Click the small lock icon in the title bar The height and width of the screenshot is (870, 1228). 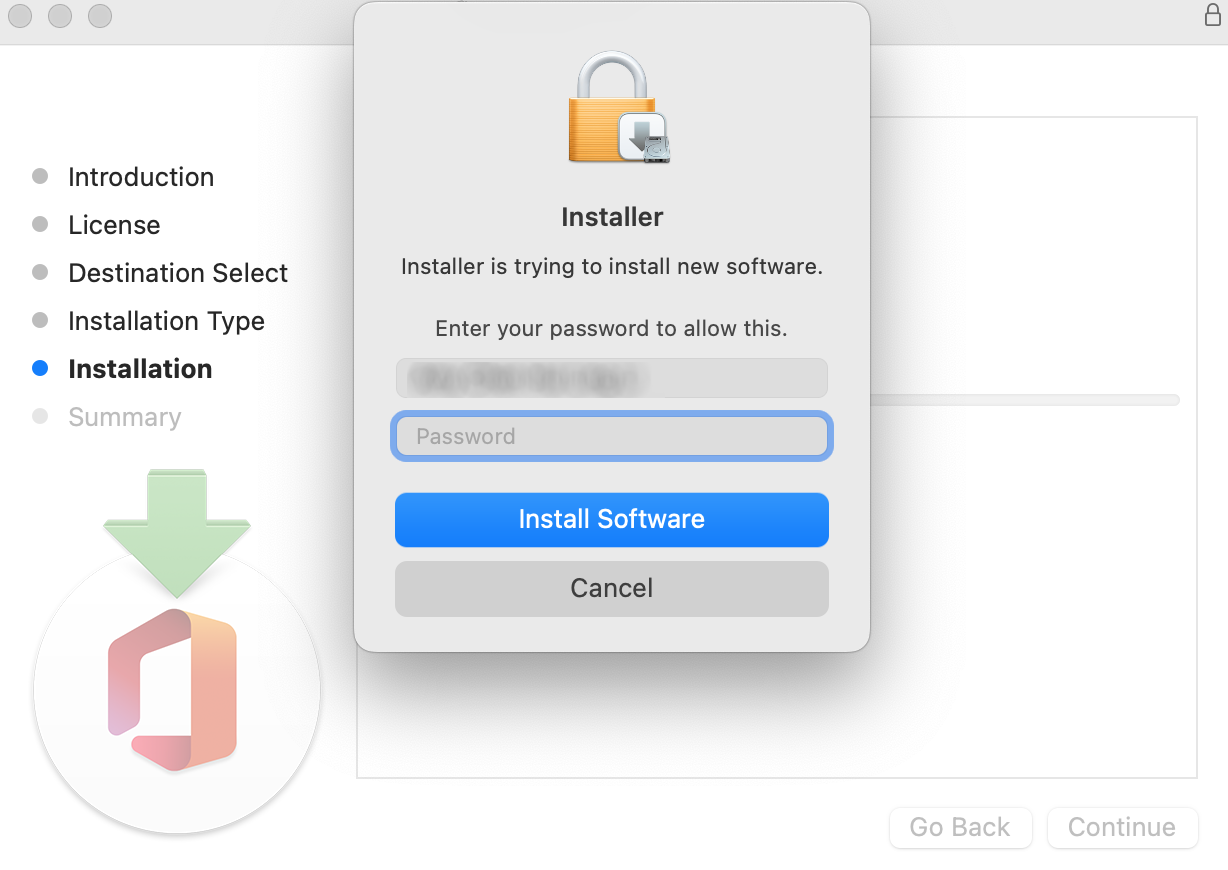(x=1212, y=15)
